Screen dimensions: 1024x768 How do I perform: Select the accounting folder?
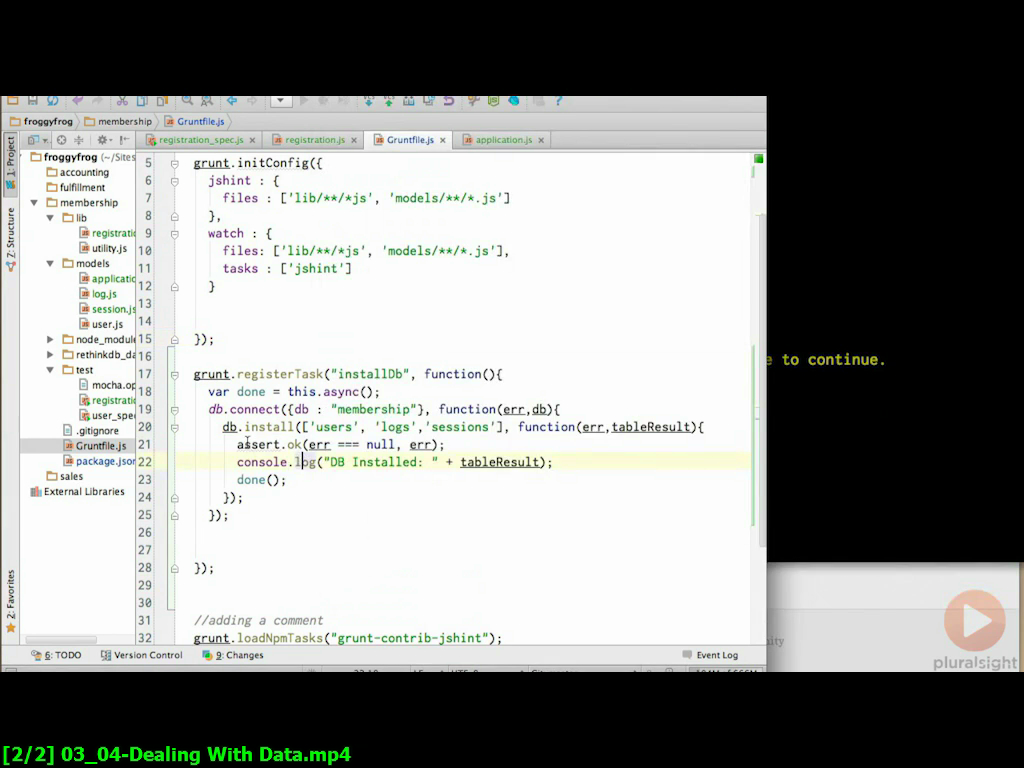pos(78,172)
